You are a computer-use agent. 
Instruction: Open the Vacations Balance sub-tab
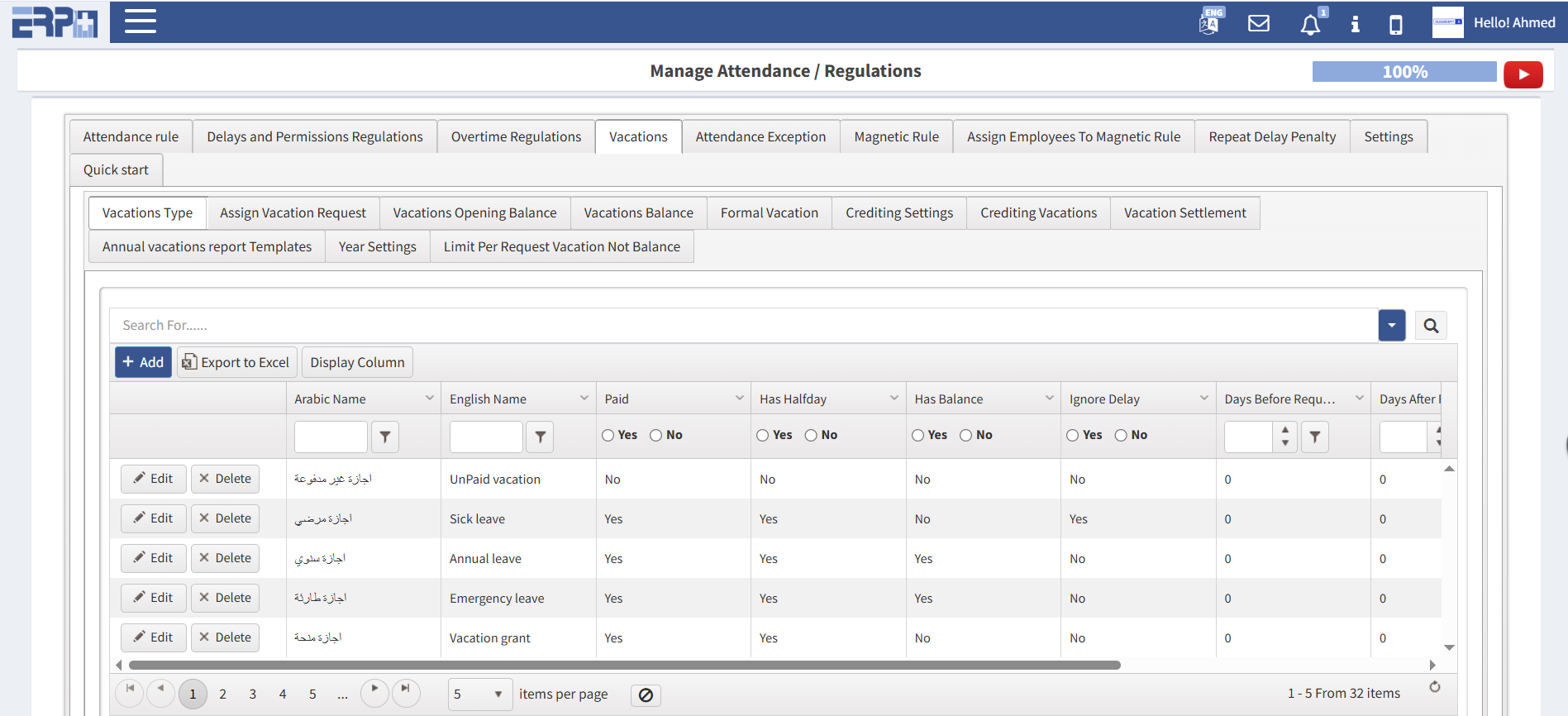pos(638,213)
